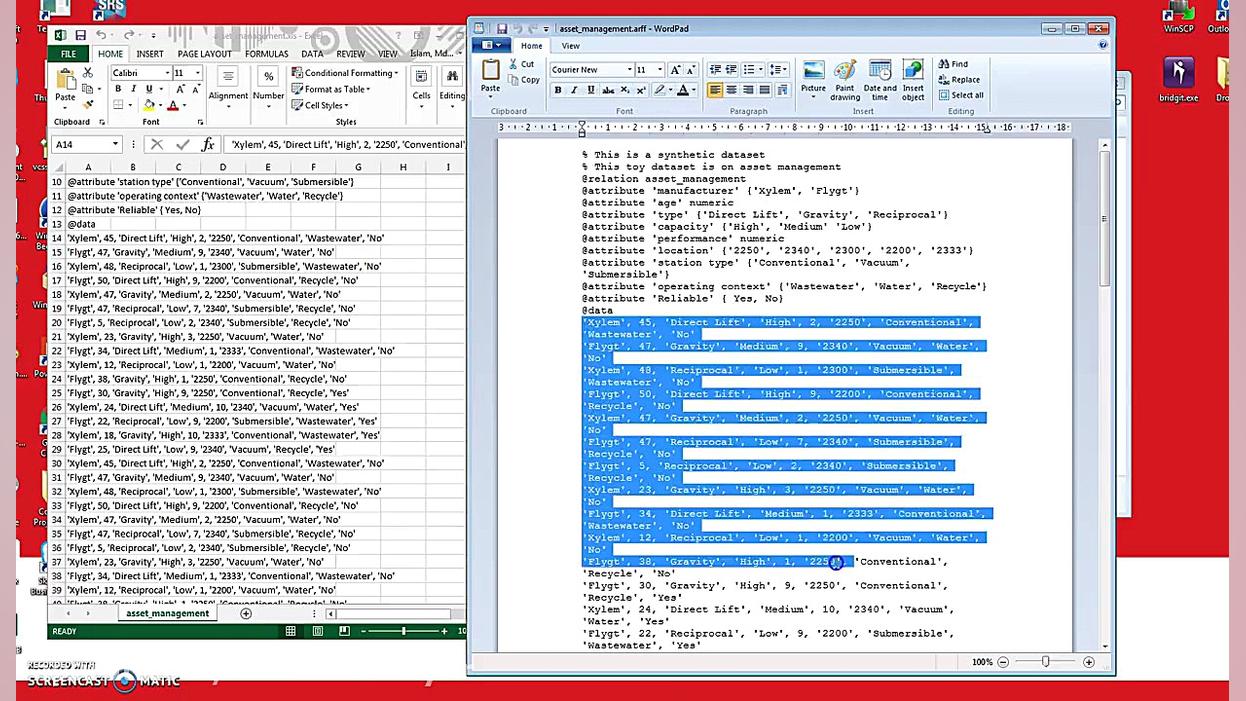Open the INSERT tab in Excel
The width and height of the screenshot is (1246, 701).
pos(150,54)
